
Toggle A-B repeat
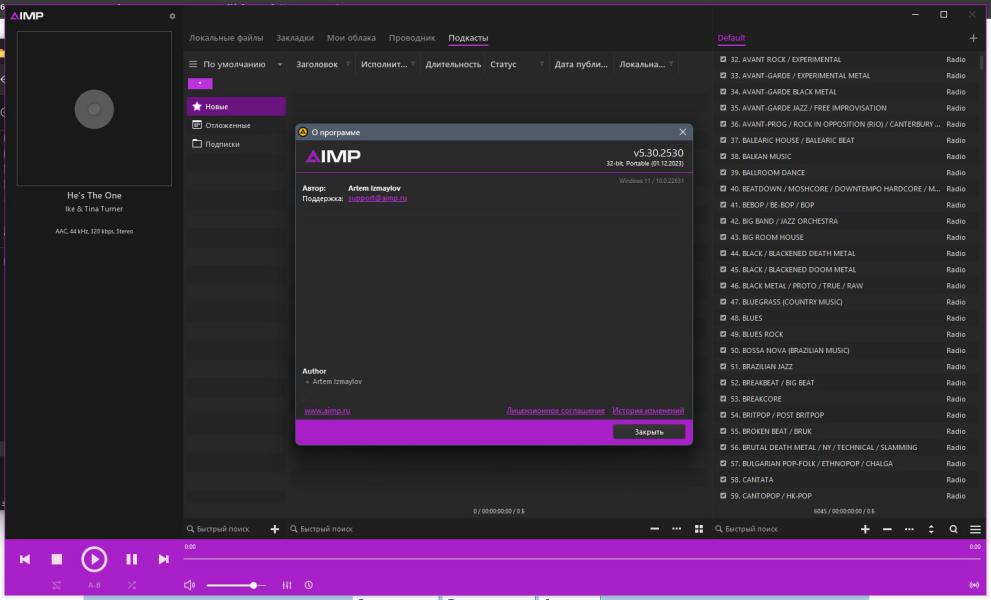coord(94,585)
